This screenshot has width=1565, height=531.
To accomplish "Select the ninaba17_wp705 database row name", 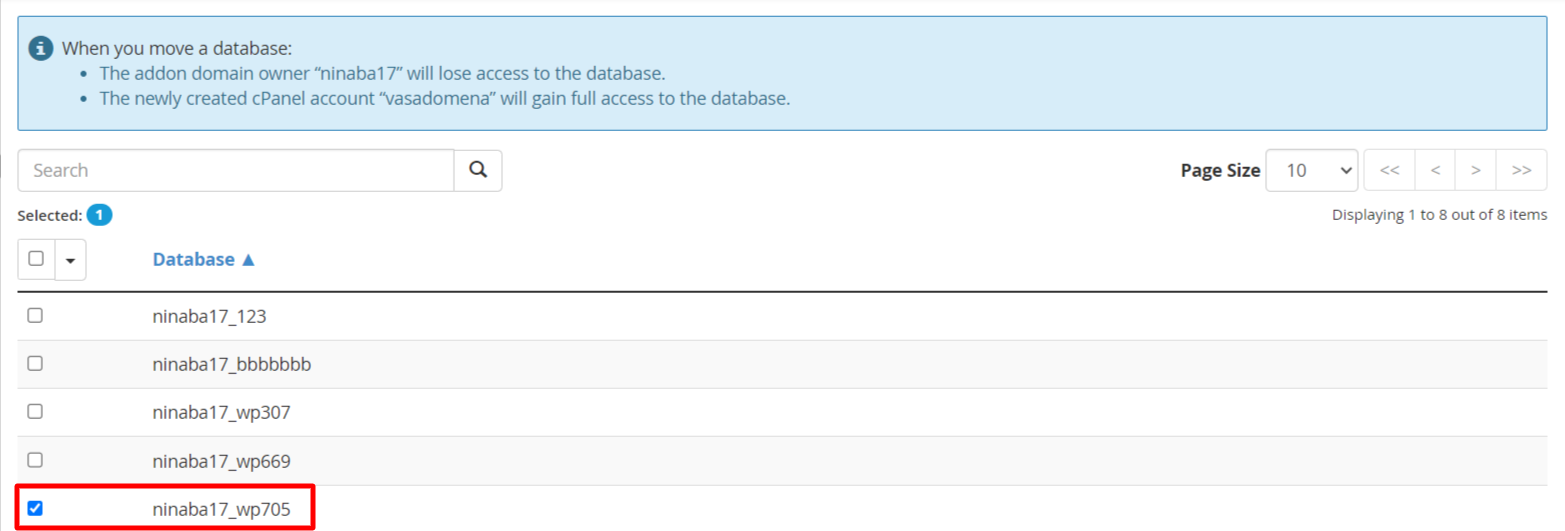I will coord(221,510).
